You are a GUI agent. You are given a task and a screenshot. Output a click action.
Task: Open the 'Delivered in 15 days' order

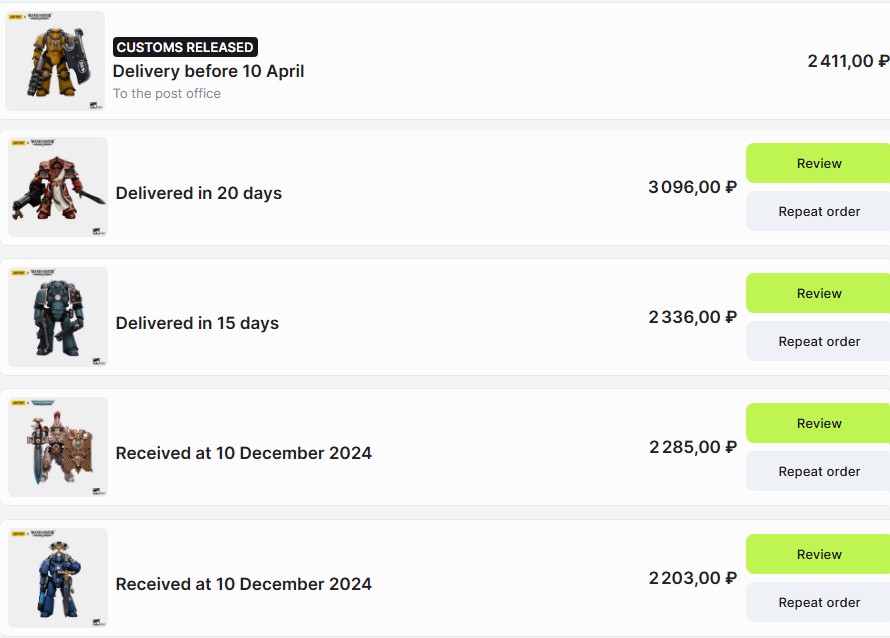(x=197, y=323)
